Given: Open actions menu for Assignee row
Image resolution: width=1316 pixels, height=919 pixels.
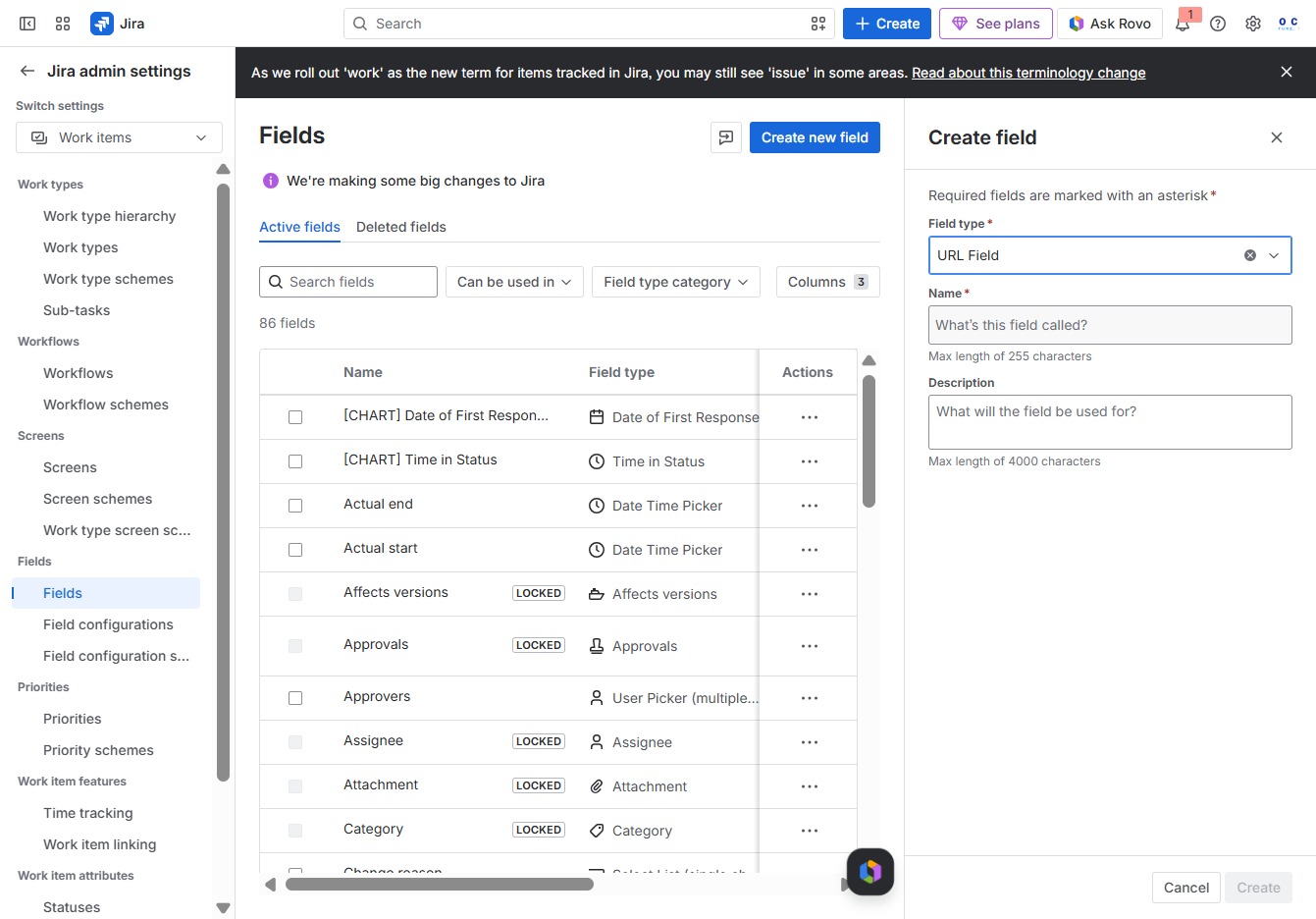Looking at the screenshot, I should 810,742.
